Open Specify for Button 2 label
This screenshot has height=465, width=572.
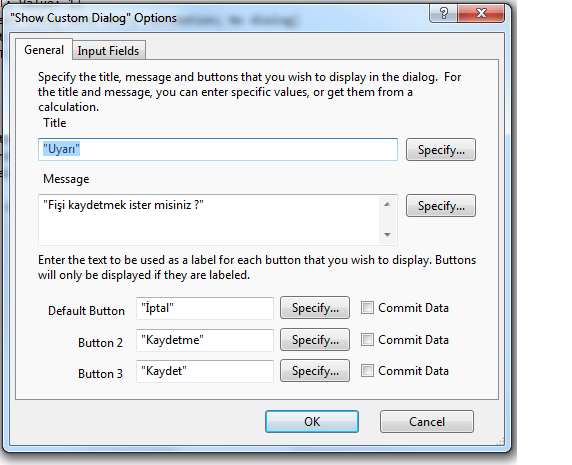coord(315,340)
